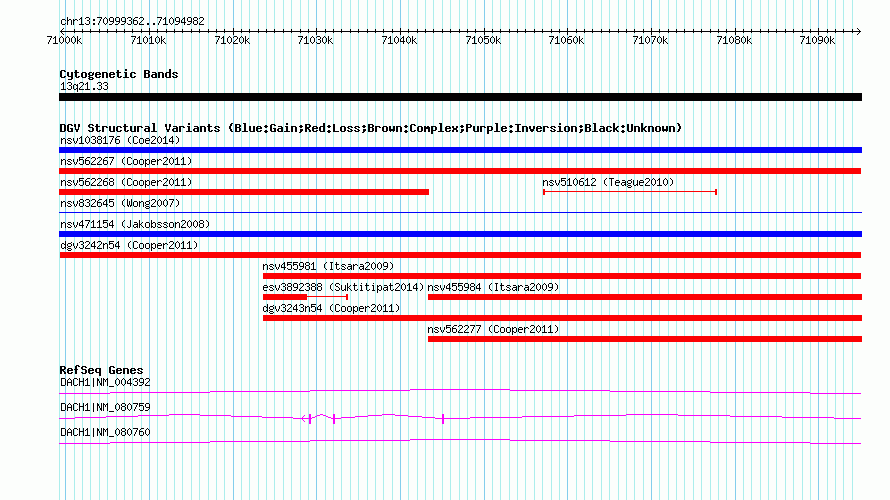Open the esv3892388 (Suktitipat2014) variant label
This screenshot has width=890, height=500.
[343, 287]
